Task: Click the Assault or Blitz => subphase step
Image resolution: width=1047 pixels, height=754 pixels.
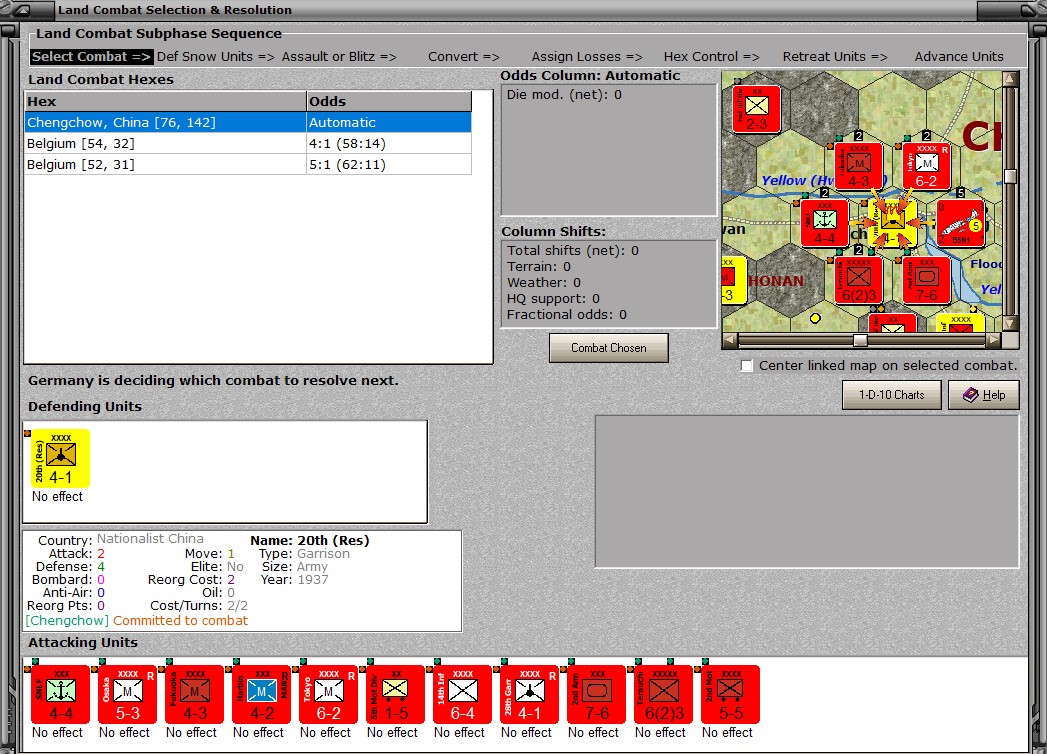Action: (x=339, y=57)
